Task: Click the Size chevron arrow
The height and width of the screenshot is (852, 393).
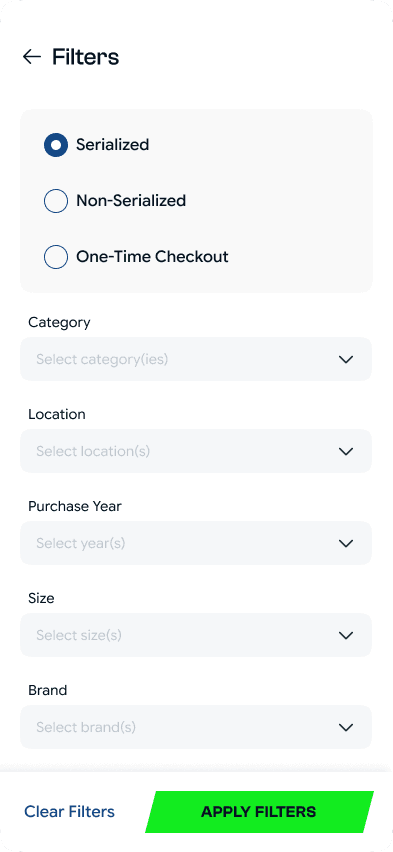Action: click(x=346, y=635)
